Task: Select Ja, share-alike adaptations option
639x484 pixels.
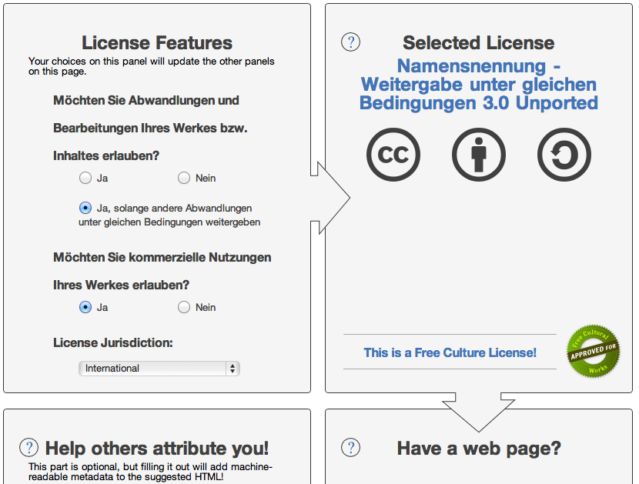Action: (x=85, y=207)
